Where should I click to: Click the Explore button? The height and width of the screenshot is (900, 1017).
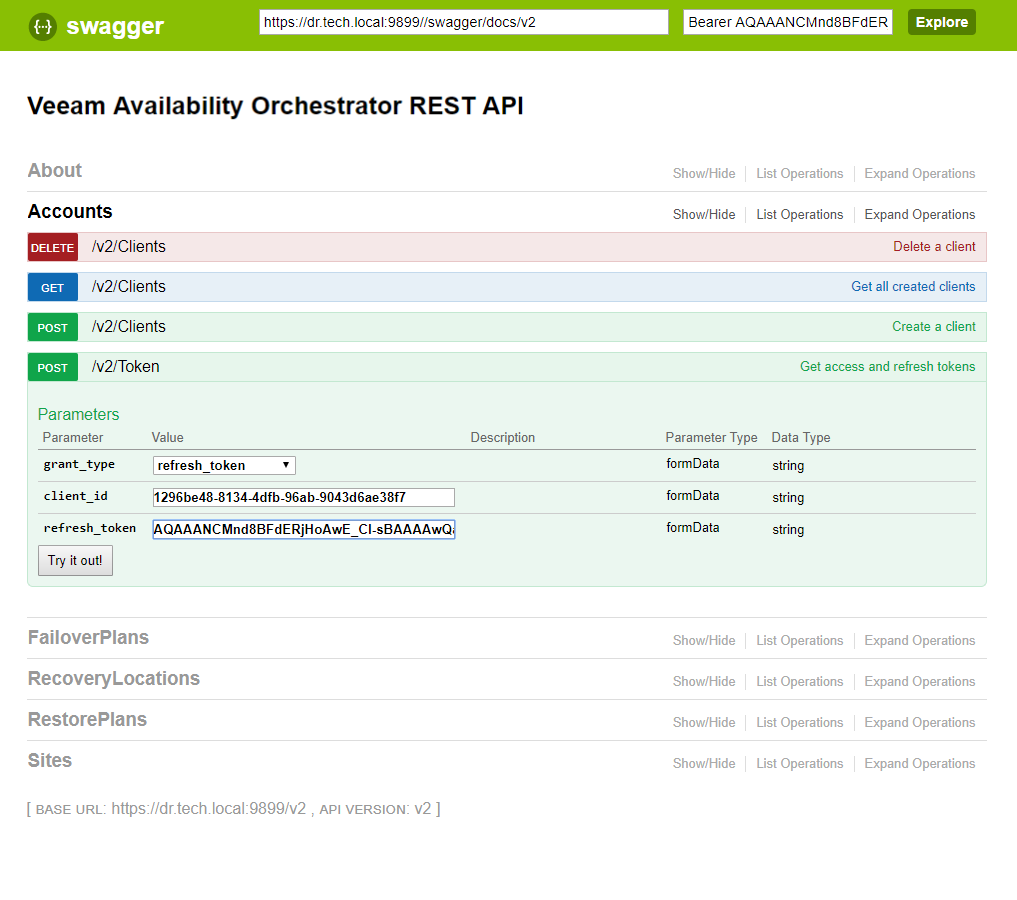[941, 22]
